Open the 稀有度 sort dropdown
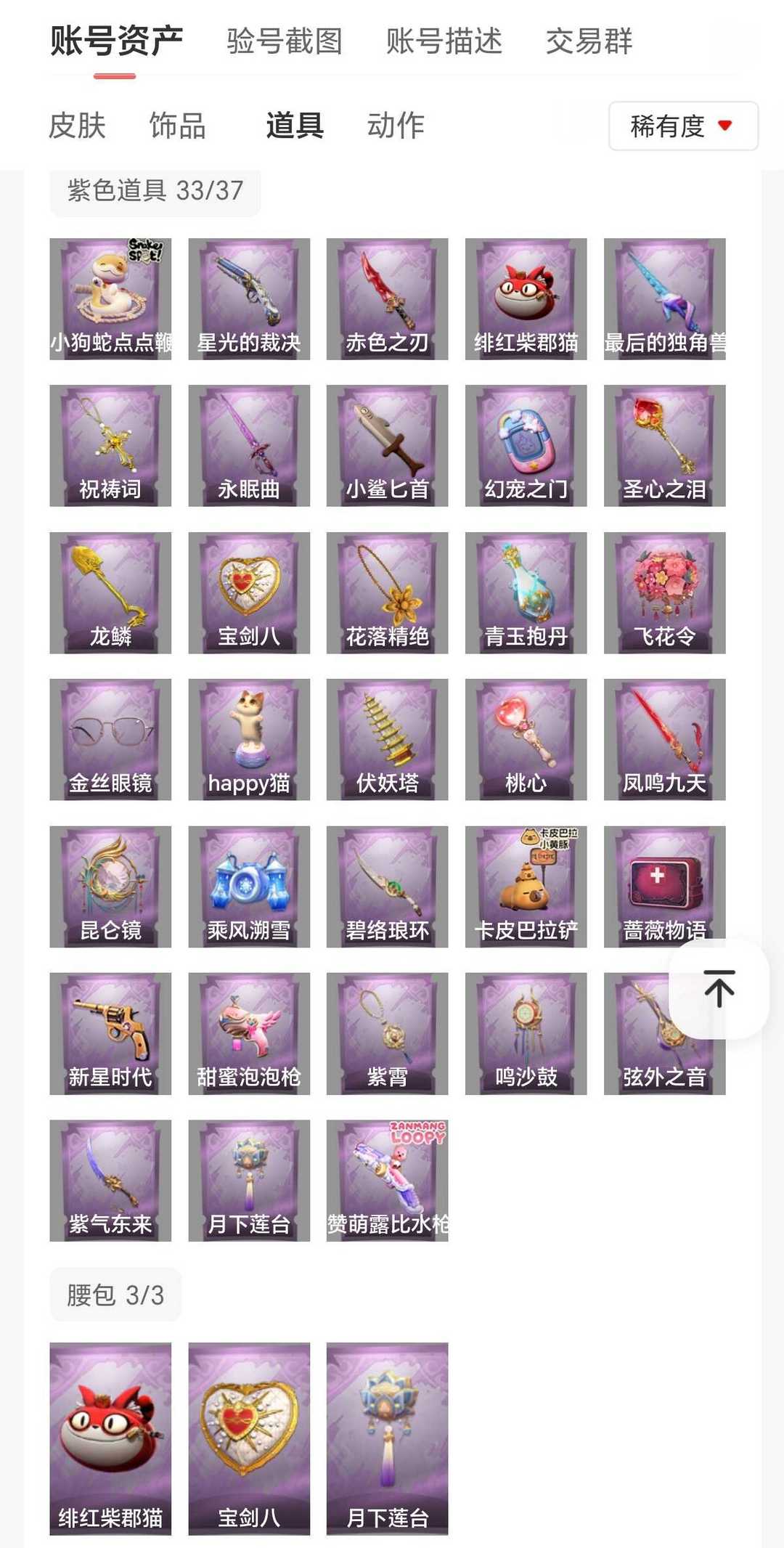This screenshot has width=784, height=1548. click(x=683, y=126)
